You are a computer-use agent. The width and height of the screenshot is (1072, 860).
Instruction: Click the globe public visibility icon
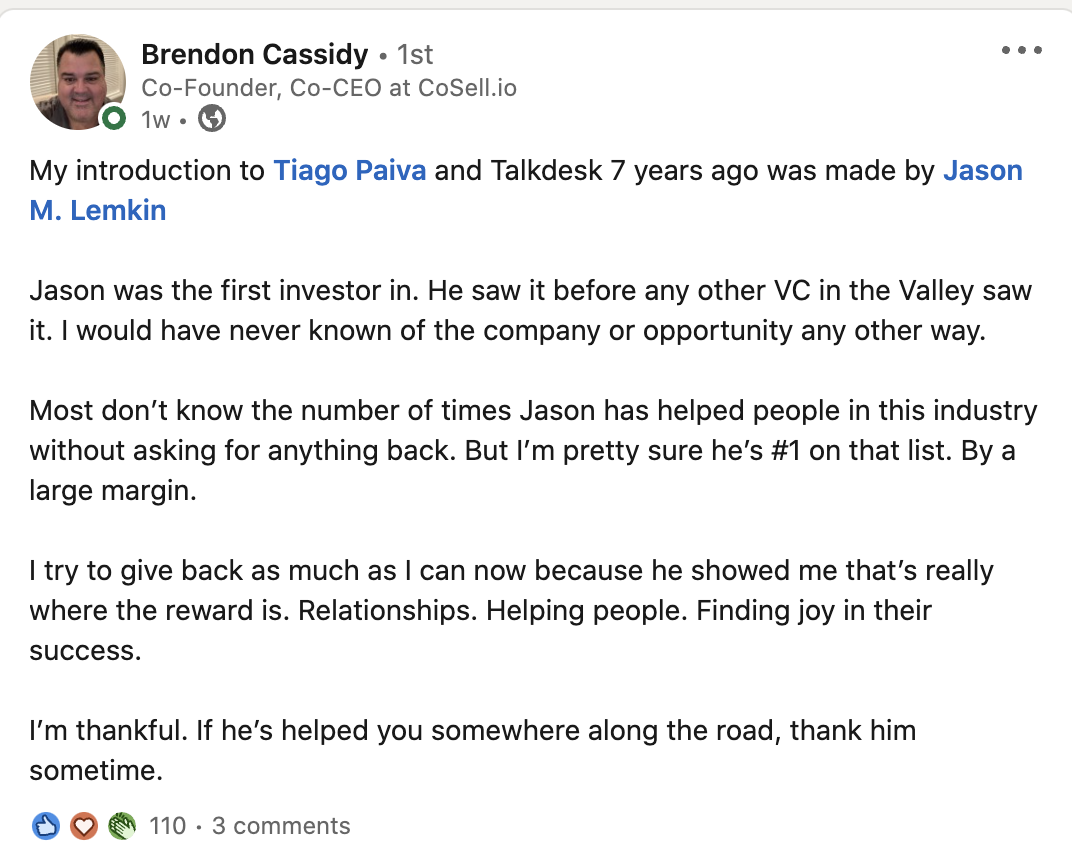[x=212, y=119]
